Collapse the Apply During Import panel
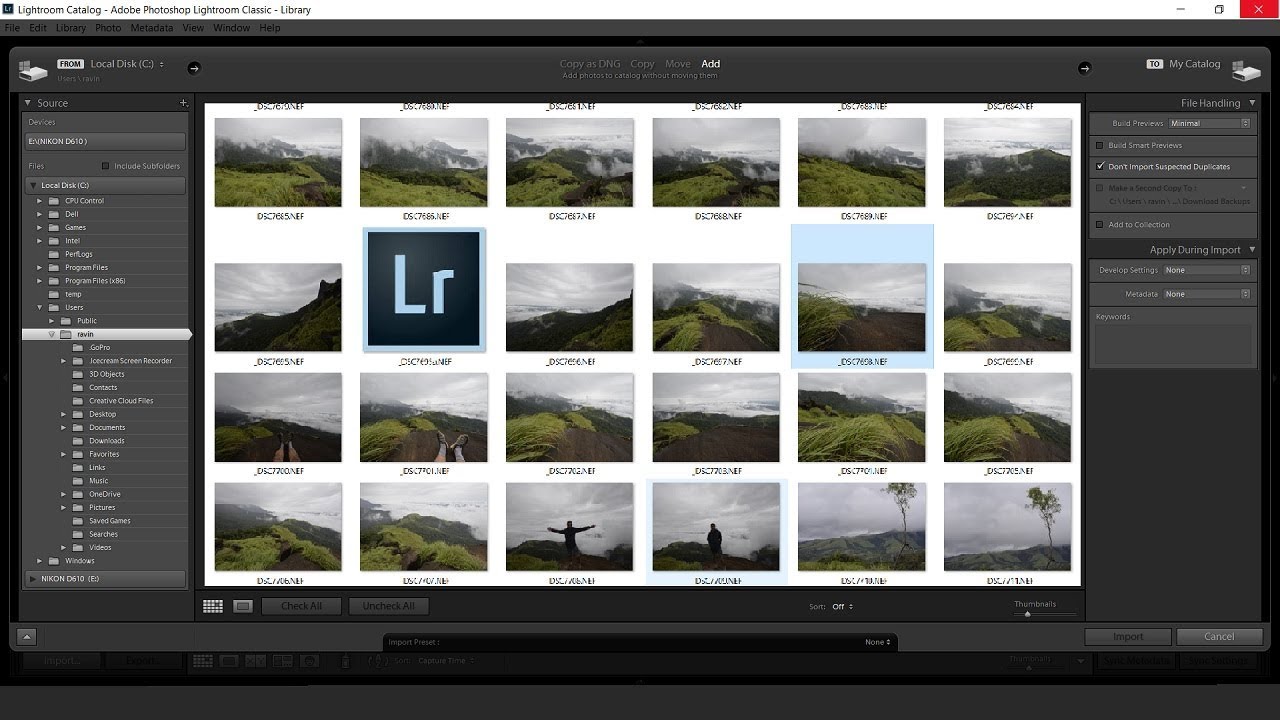This screenshot has width=1280, height=720. [1252, 250]
